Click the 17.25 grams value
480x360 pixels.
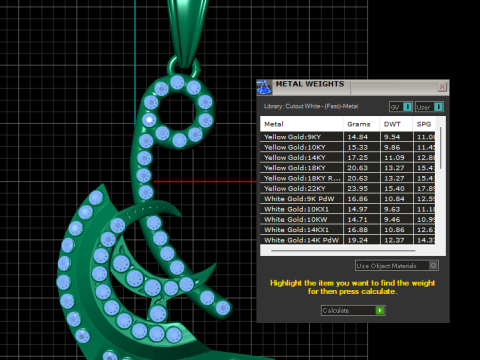tap(357, 157)
